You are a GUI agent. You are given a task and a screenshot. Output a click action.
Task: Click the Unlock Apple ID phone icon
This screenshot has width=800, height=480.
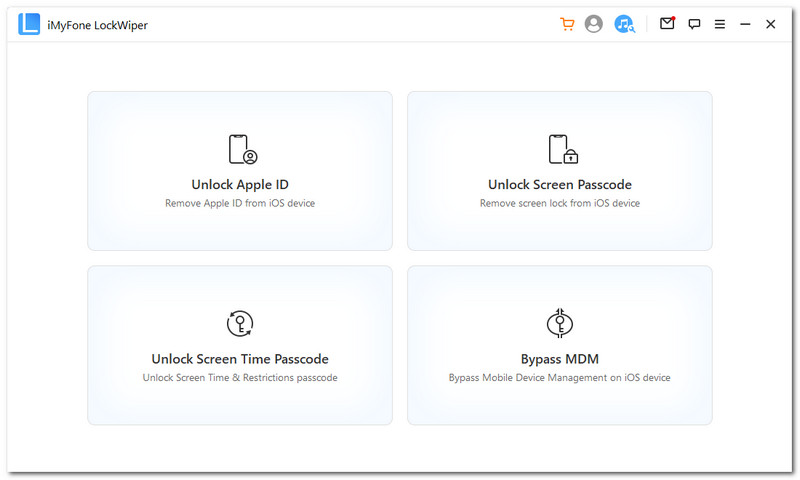(x=241, y=149)
